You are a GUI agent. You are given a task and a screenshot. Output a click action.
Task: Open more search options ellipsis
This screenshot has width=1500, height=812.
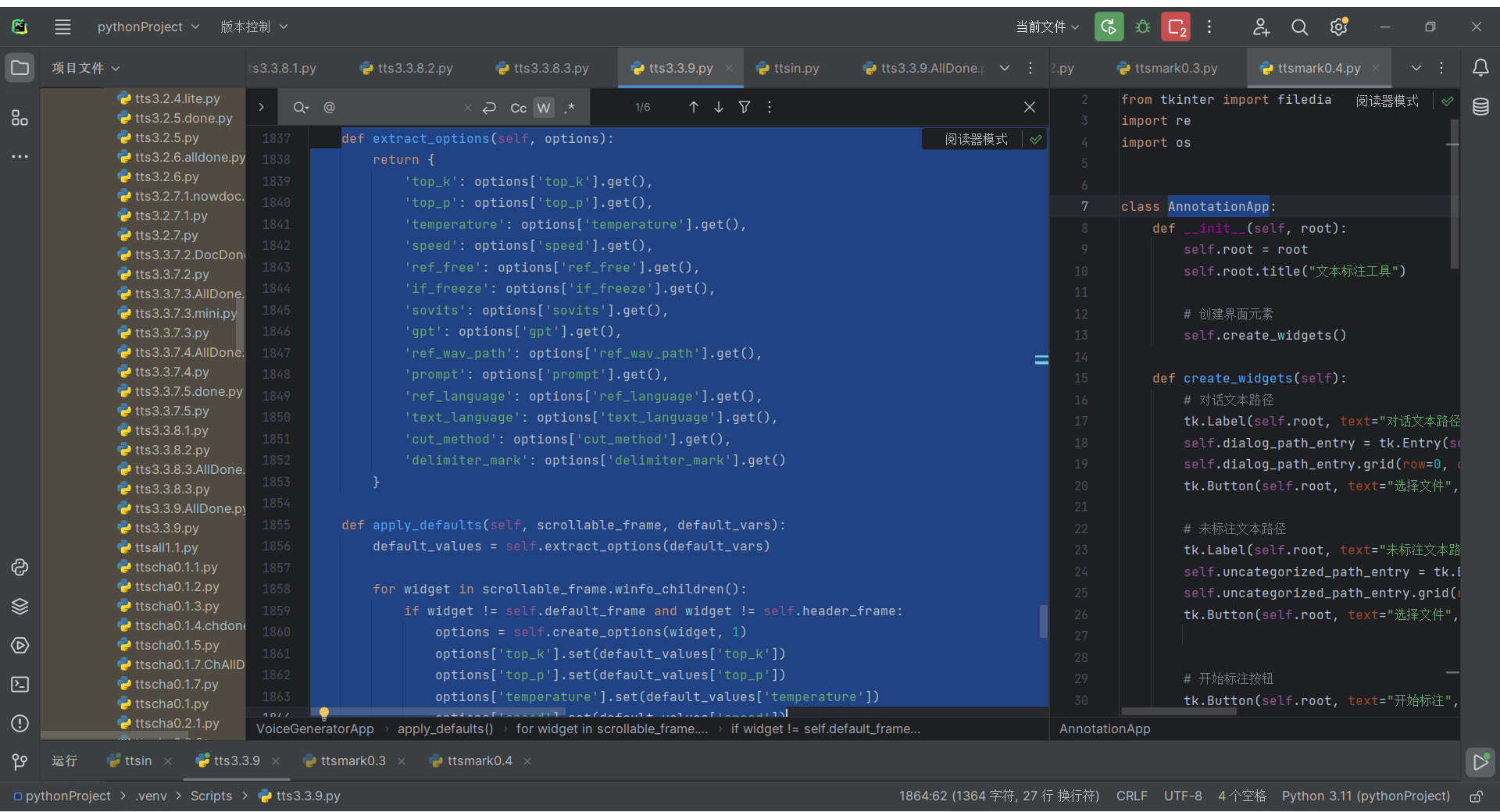(x=770, y=107)
